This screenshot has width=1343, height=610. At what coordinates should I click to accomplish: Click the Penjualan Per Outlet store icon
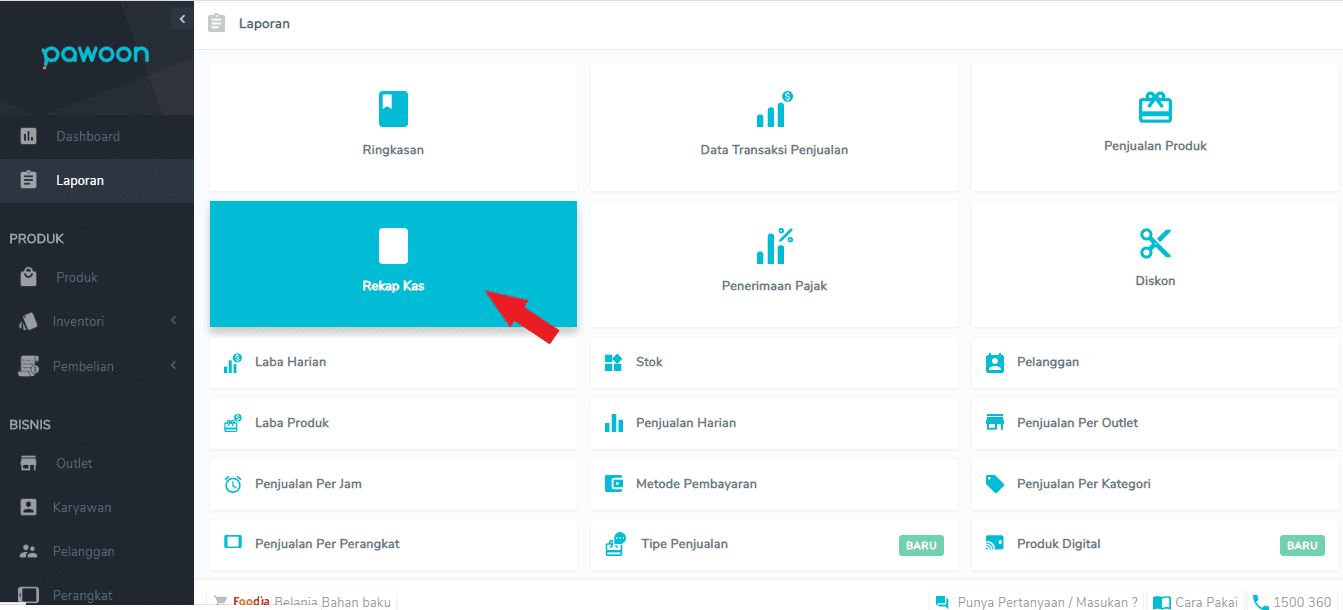[x=995, y=423]
